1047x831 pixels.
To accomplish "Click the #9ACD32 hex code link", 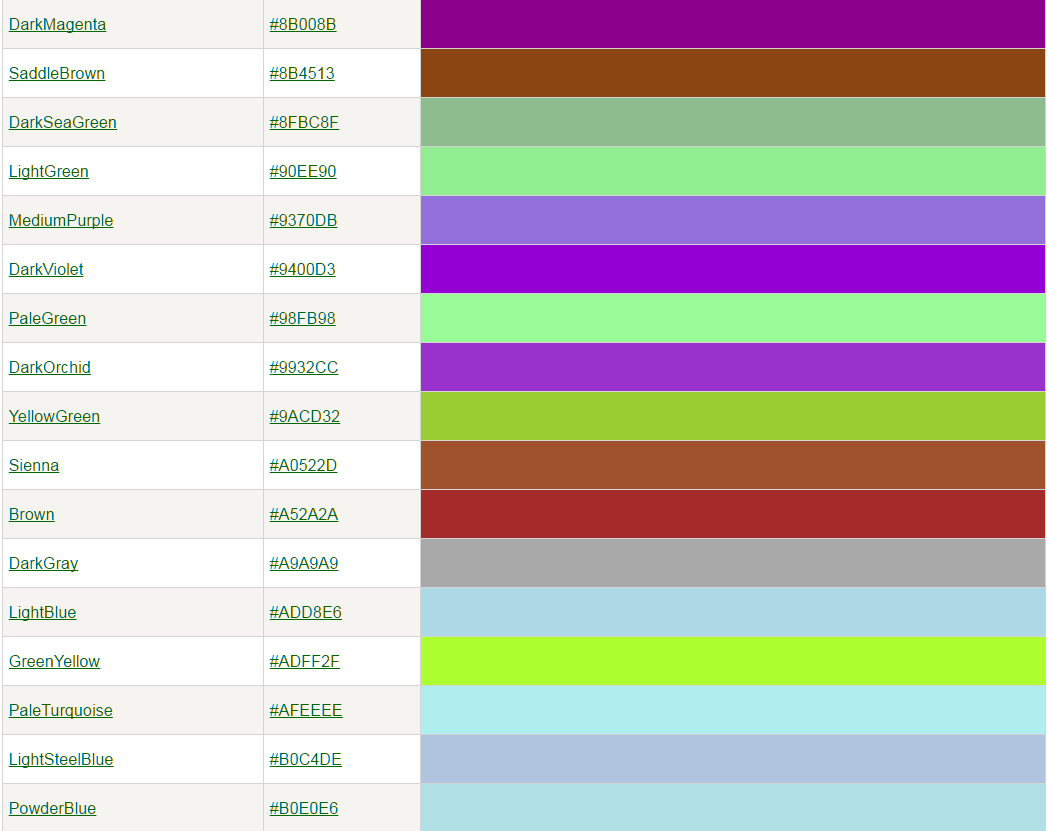I will pyautogui.click(x=304, y=417).
